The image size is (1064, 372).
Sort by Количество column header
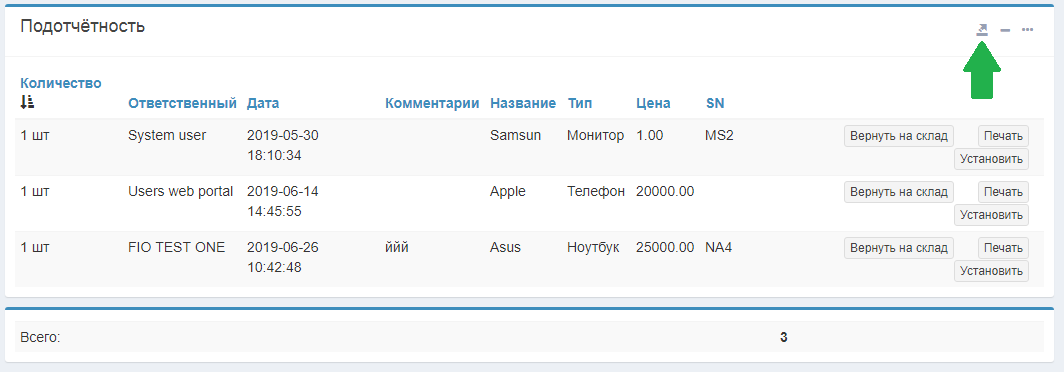click(x=61, y=83)
